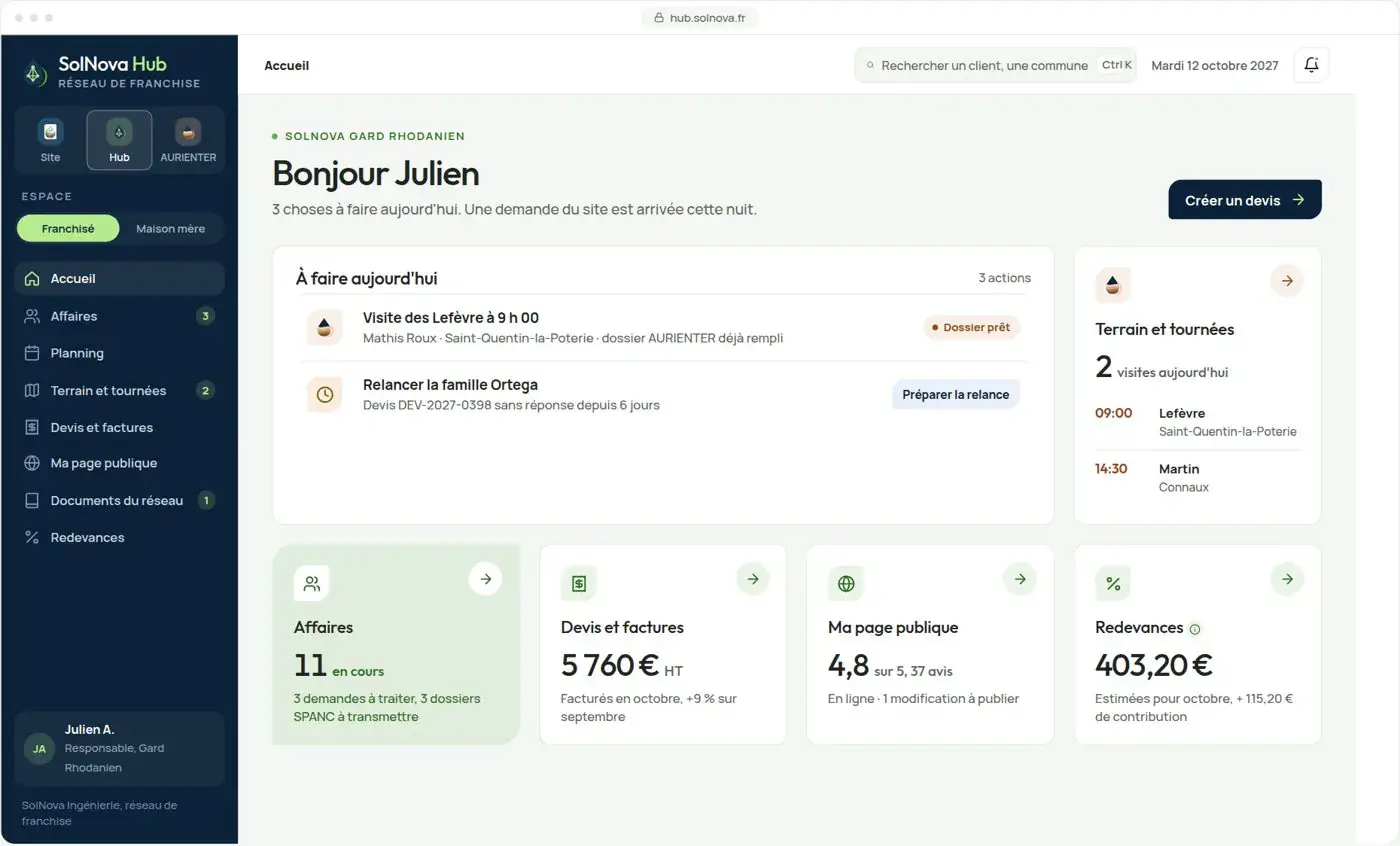
Task: Select the Hub app tile
Action: click(119, 140)
